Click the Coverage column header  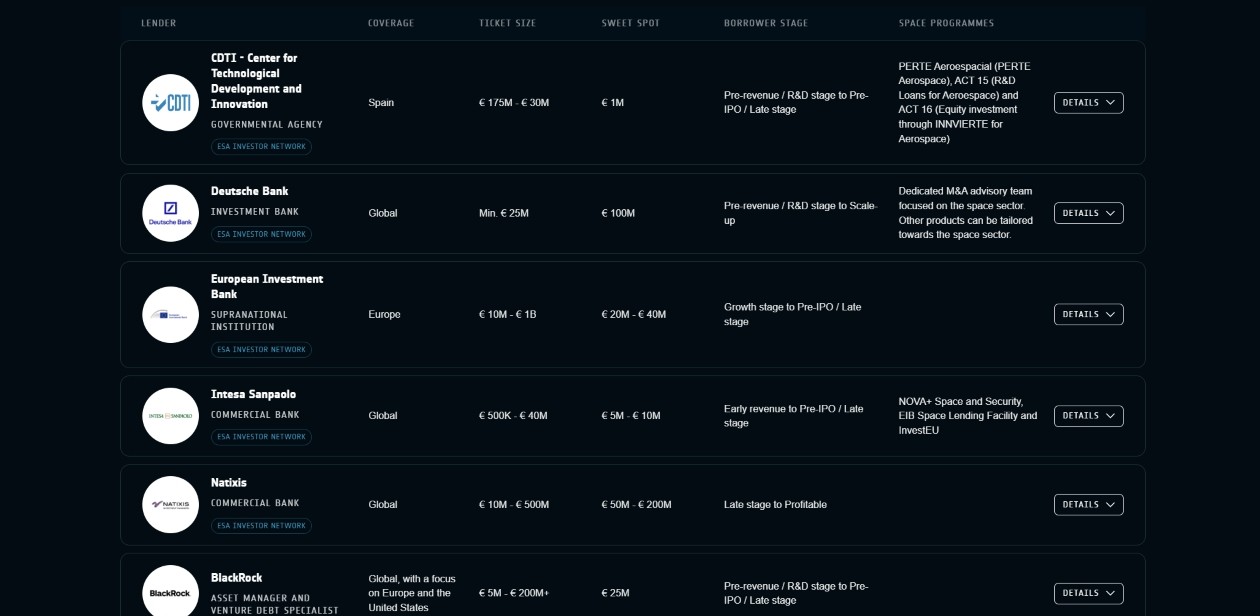pos(391,23)
